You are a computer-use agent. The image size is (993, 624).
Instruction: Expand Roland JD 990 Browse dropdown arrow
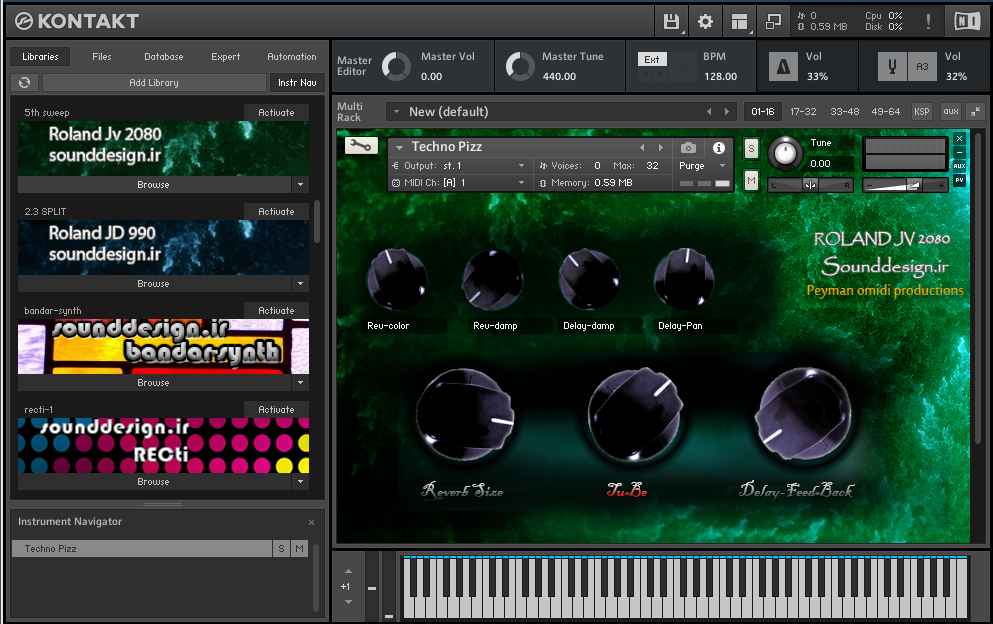(x=300, y=284)
